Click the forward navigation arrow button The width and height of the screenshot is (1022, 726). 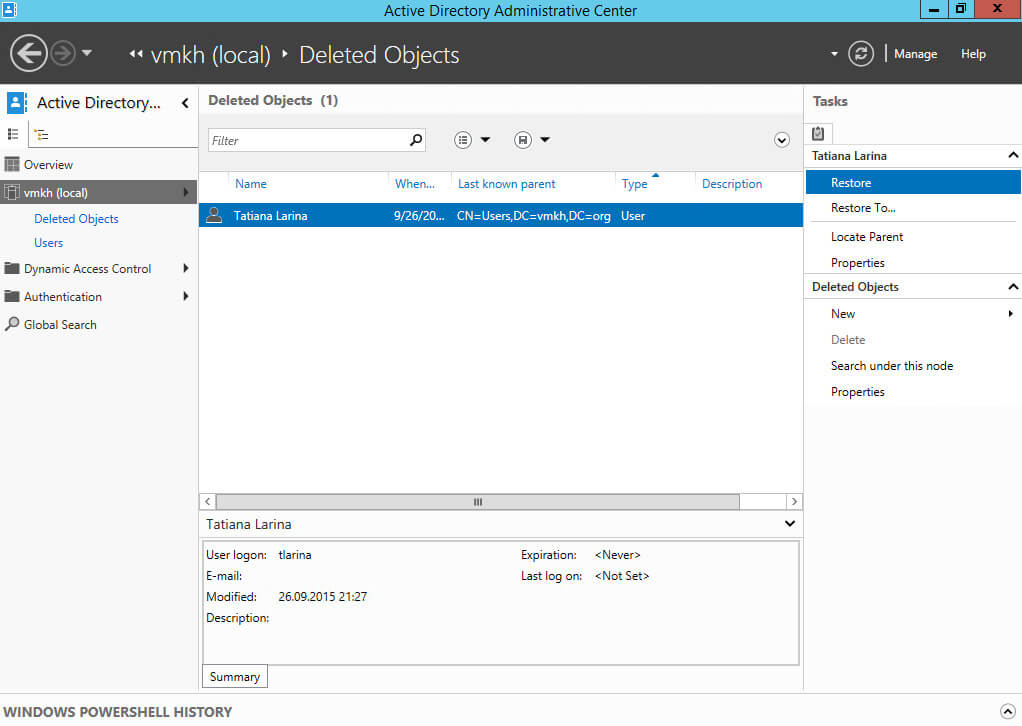(x=63, y=53)
